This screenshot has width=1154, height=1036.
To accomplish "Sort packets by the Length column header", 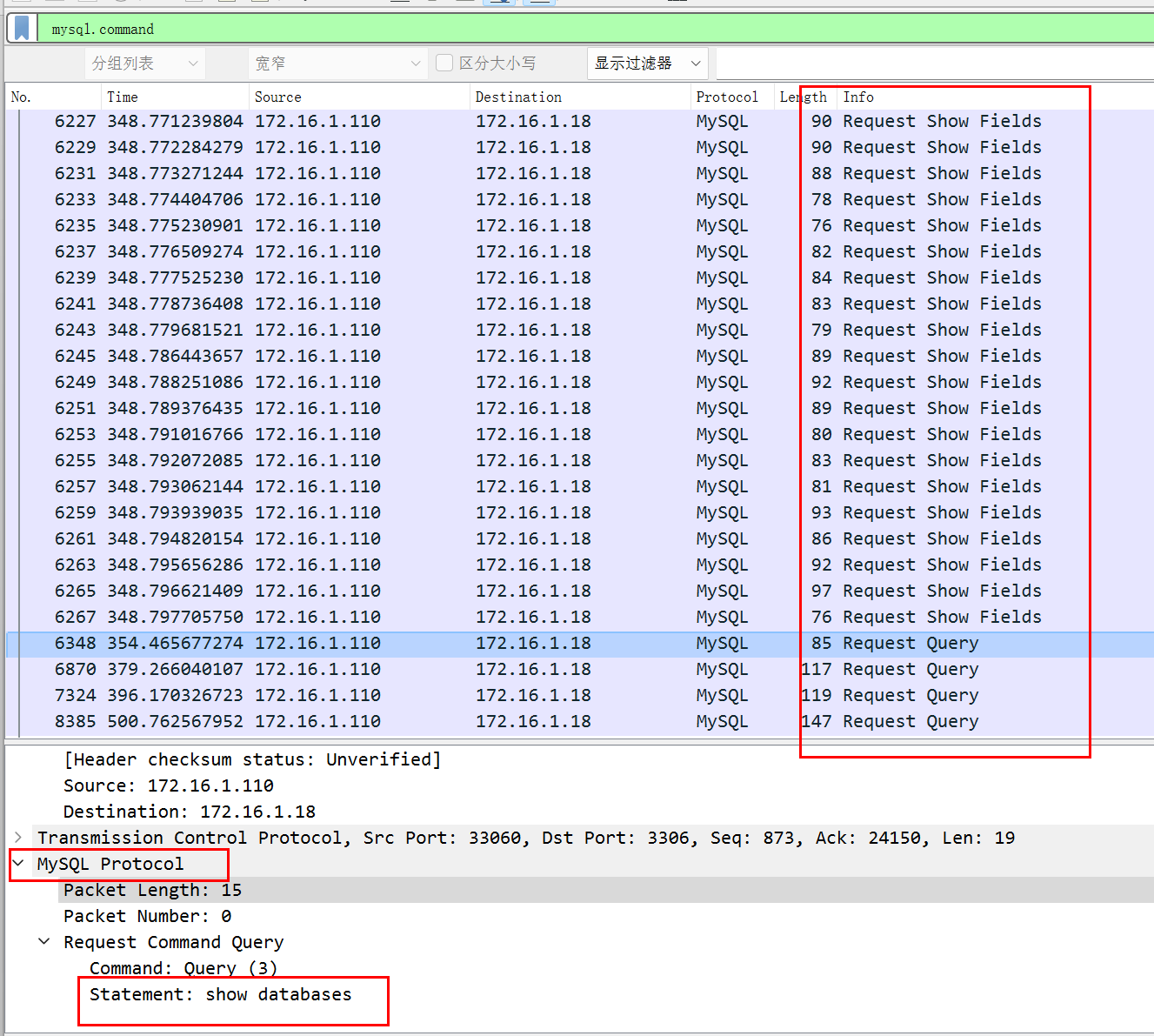I will 805,97.
